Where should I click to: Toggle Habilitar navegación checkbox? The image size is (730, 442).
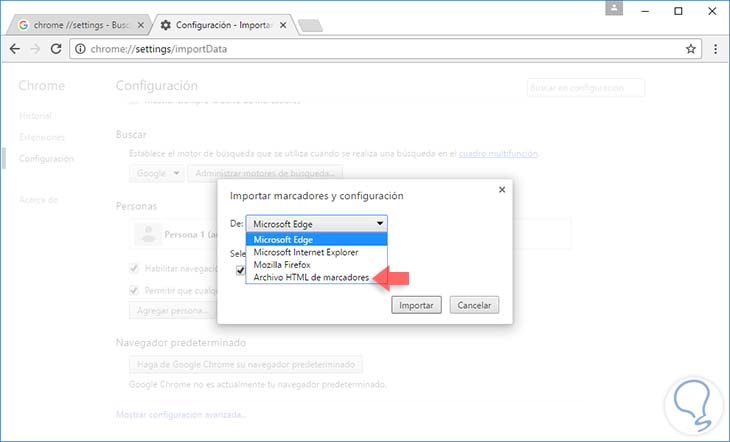pos(134,268)
